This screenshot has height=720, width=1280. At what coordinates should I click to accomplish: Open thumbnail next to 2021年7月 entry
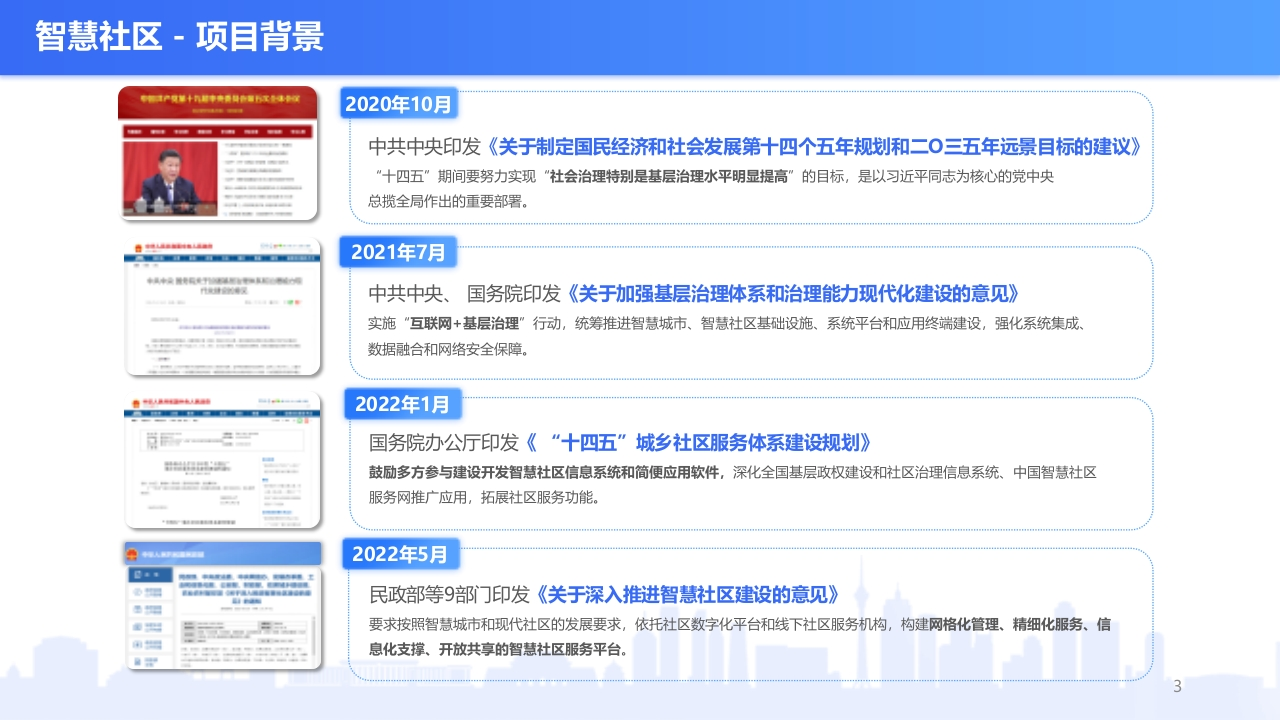point(222,306)
